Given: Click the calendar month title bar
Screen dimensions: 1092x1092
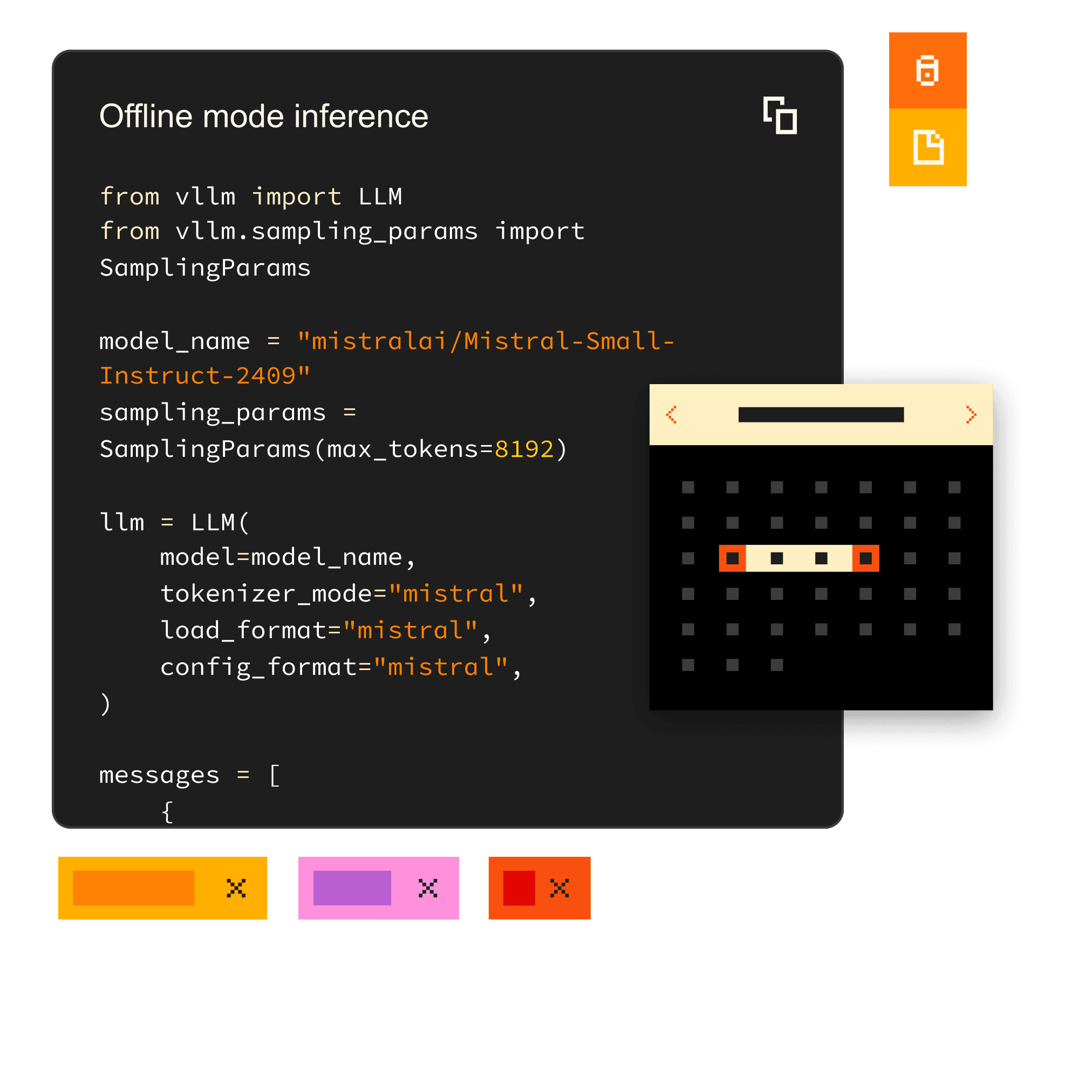Looking at the screenshot, I should (x=821, y=414).
